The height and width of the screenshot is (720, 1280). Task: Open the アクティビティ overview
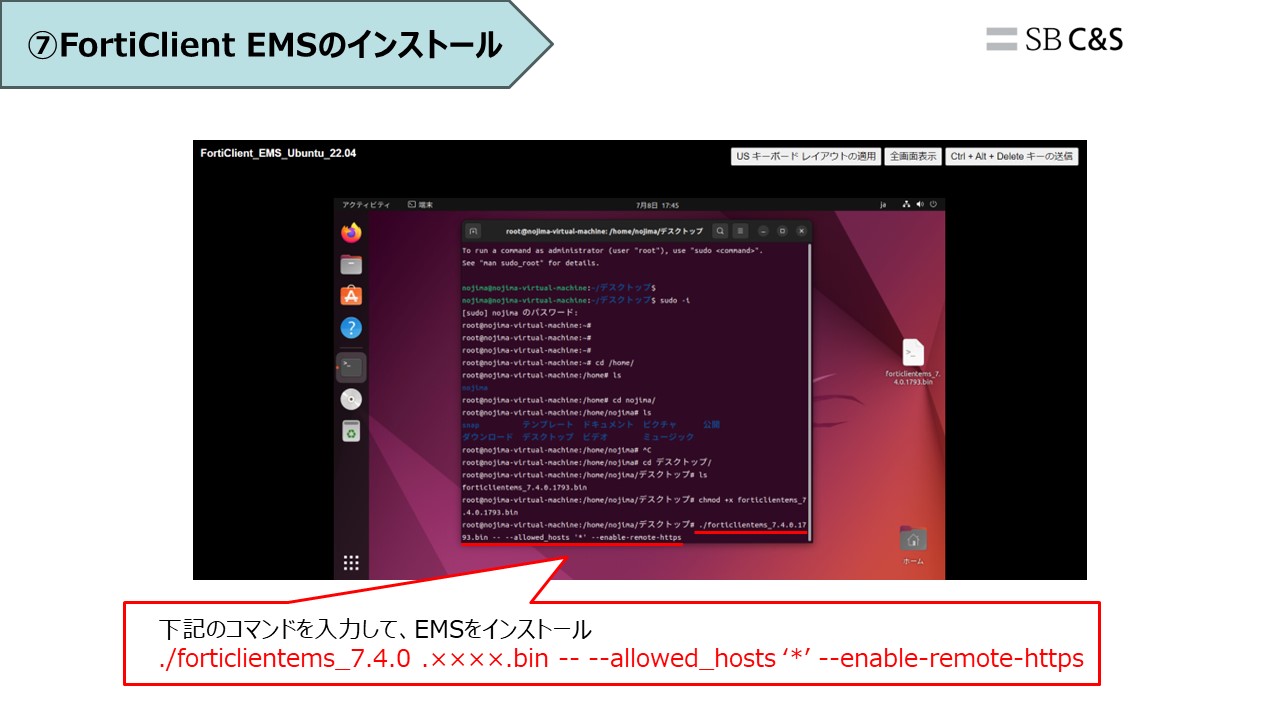[366, 204]
